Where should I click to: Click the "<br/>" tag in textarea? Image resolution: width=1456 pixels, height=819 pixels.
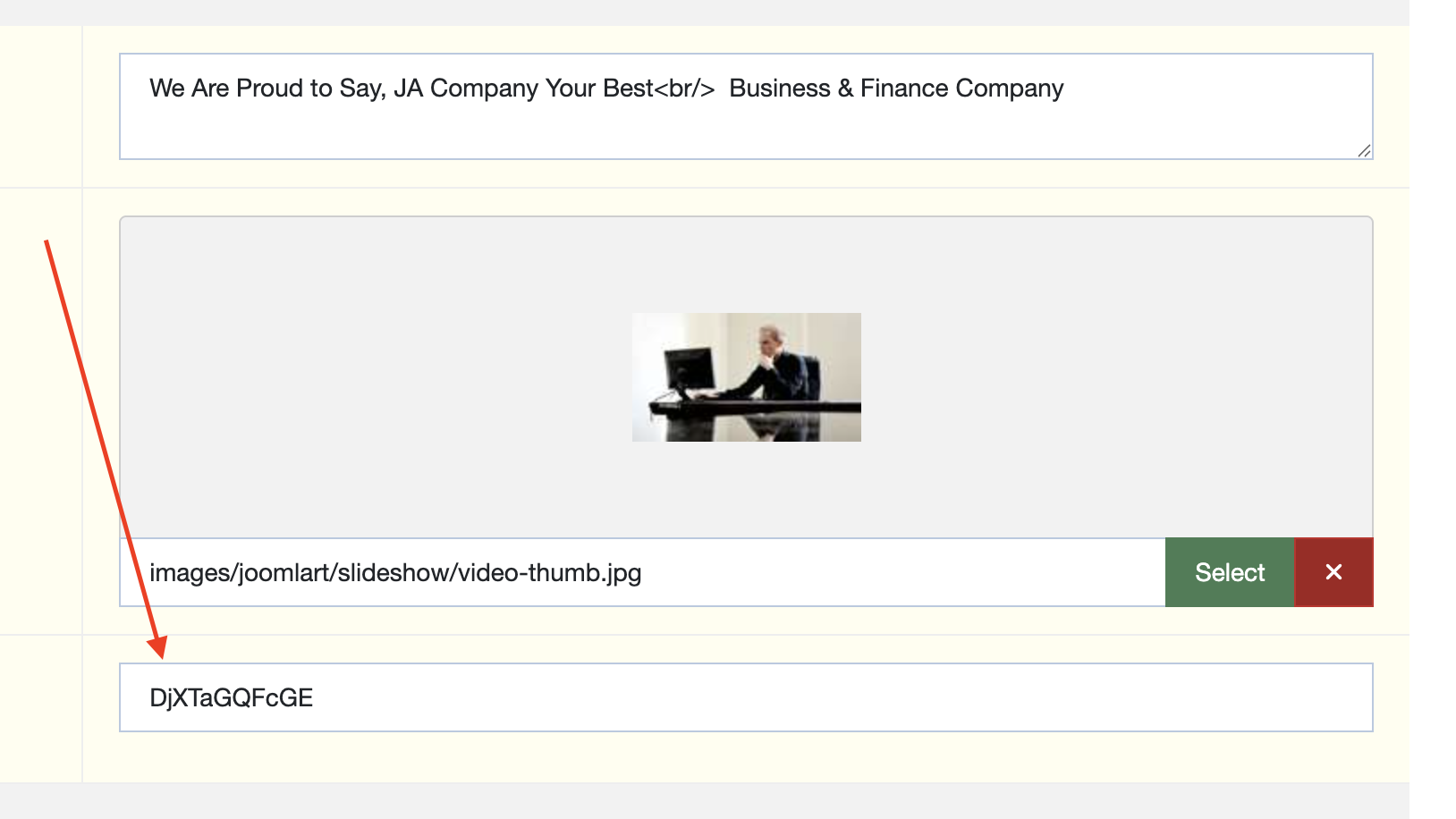pos(685,89)
